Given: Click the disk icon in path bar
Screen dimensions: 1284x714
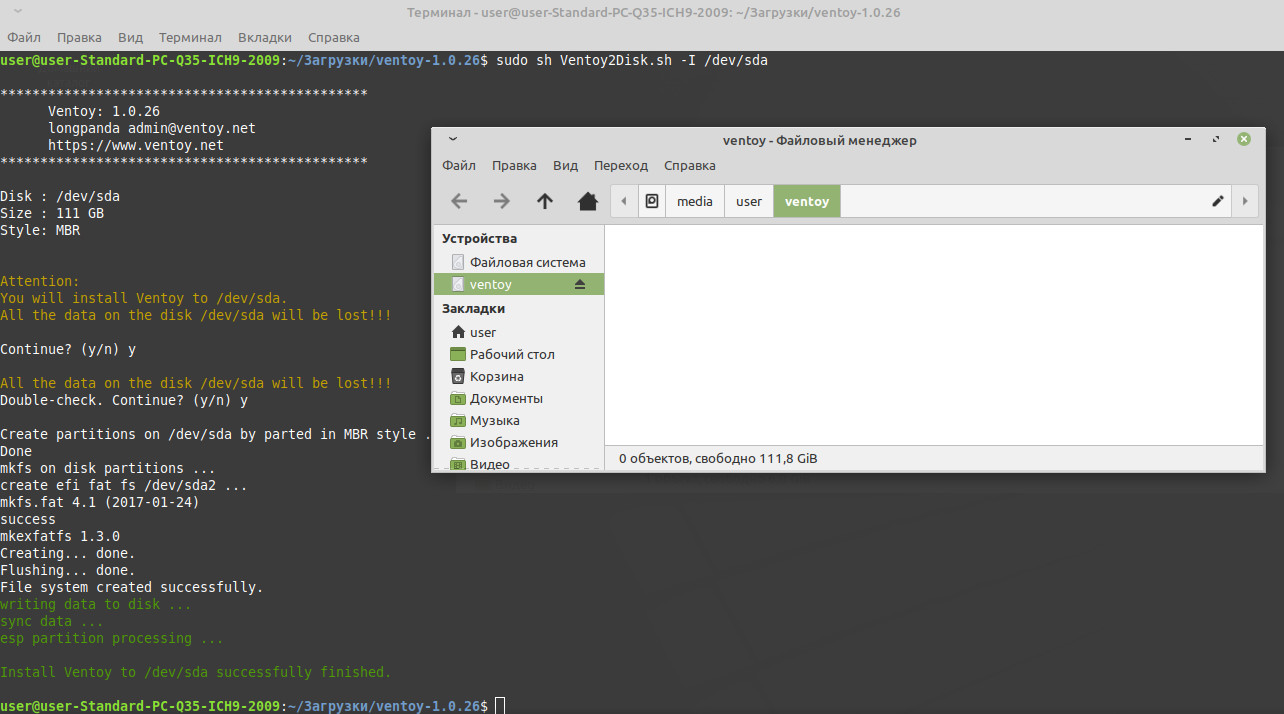Looking at the screenshot, I should click(652, 201).
